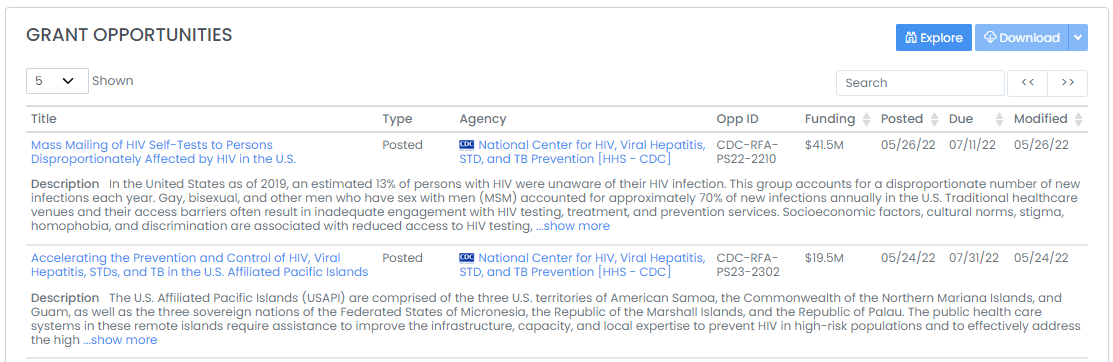Focus the Search input field

tap(920, 83)
